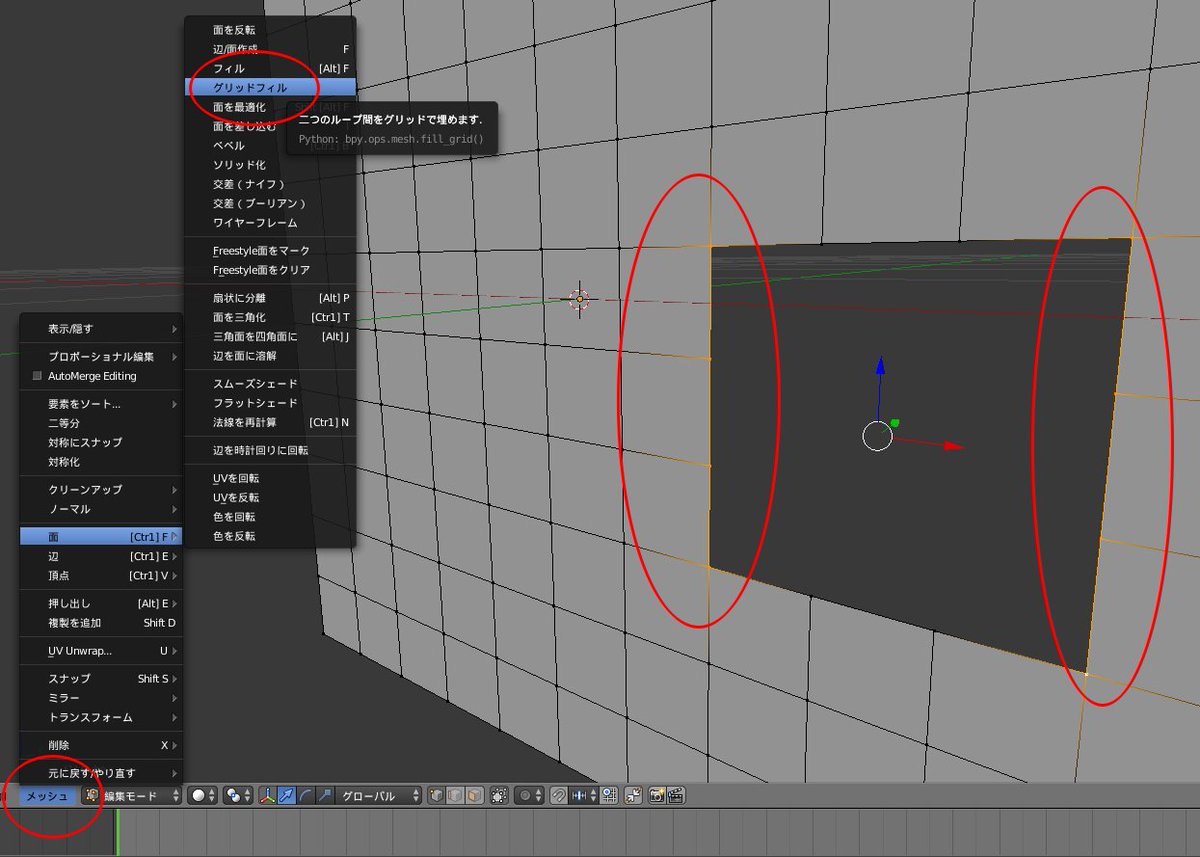Render animation with the clapperboard icon
The height and width of the screenshot is (857, 1200).
pos(675,796)
